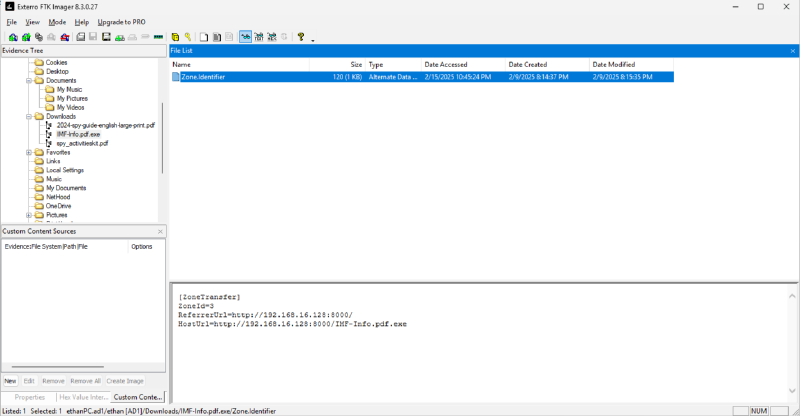
Task: Sort file list by Name column
Action: pos(239,64)
